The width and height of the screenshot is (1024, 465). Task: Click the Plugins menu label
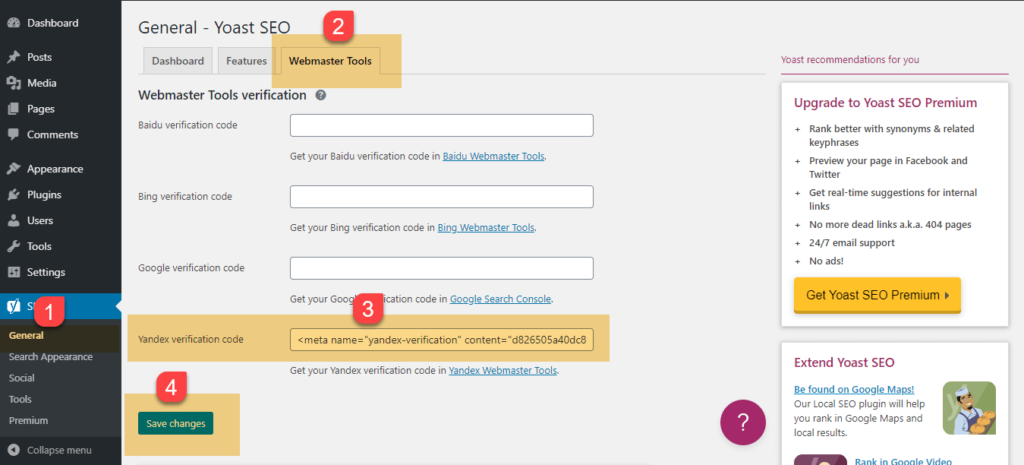(x=44, y=195)
